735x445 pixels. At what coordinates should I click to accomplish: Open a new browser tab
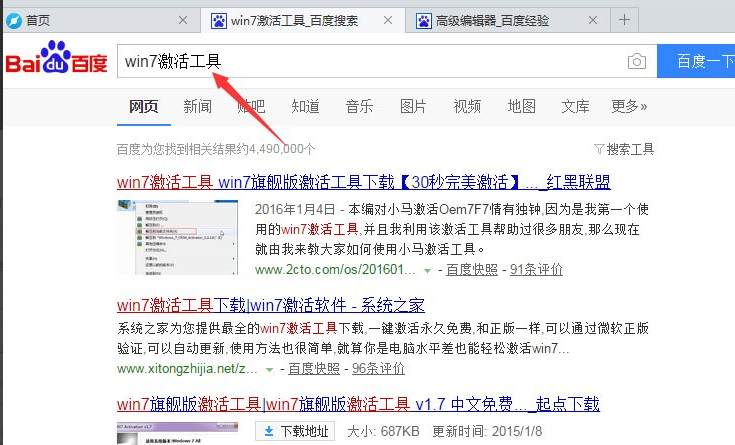point(625,20)
